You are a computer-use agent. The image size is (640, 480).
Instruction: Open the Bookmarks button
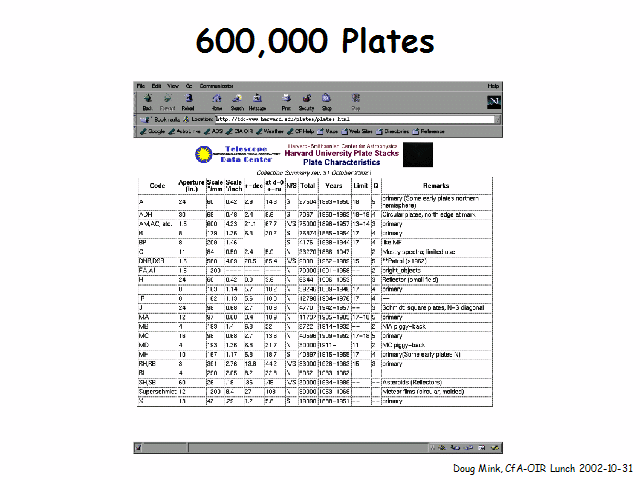160,120
